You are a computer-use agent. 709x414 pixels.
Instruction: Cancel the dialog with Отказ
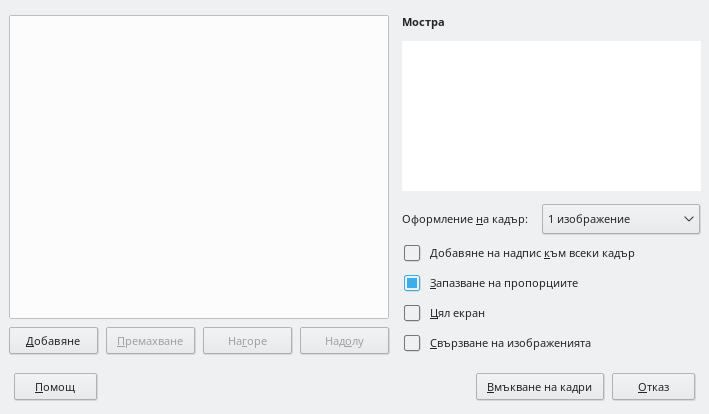coord(653,387)
